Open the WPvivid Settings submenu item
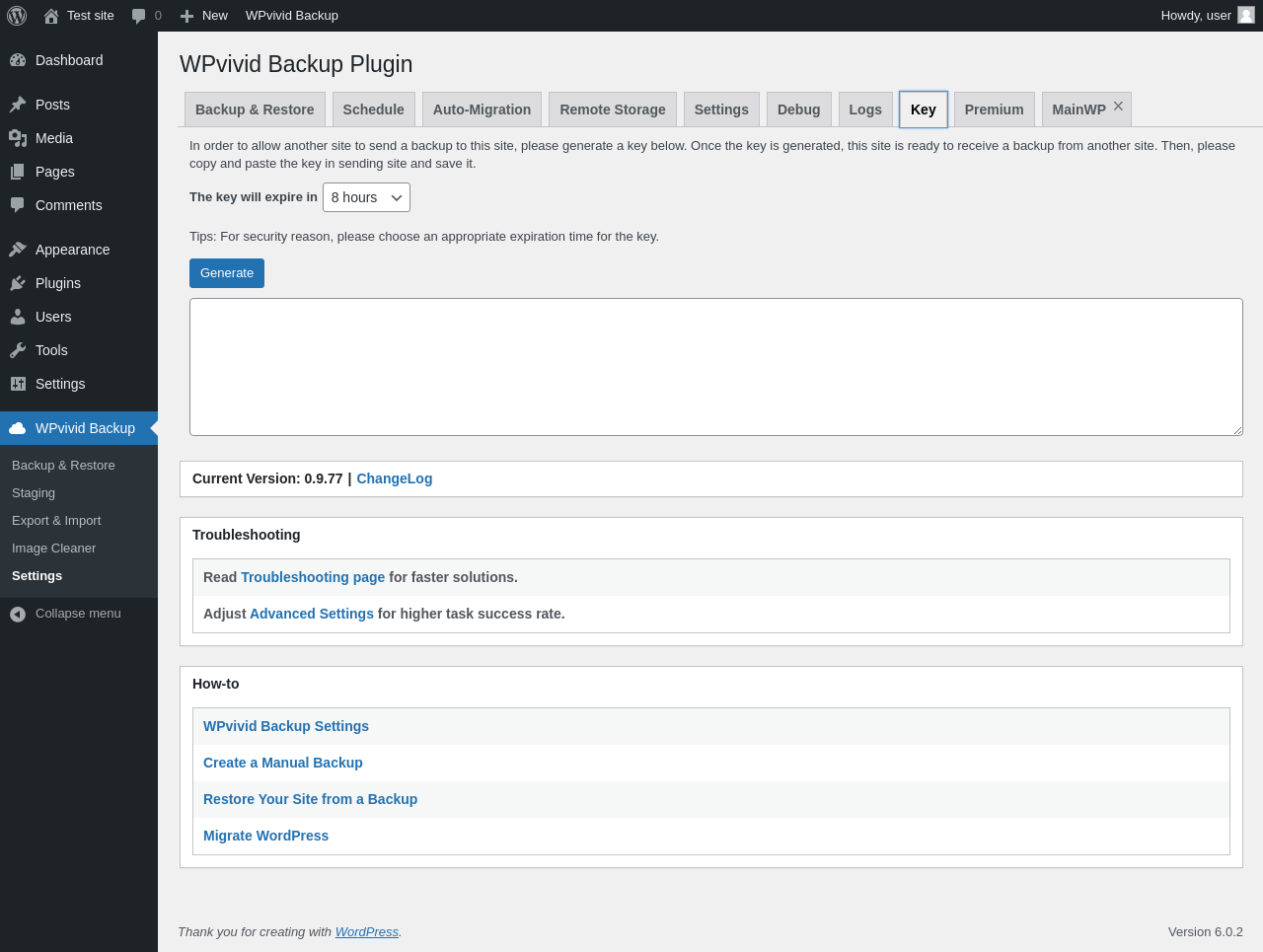This screenshot has width=1263, height=952. [79, 576]
